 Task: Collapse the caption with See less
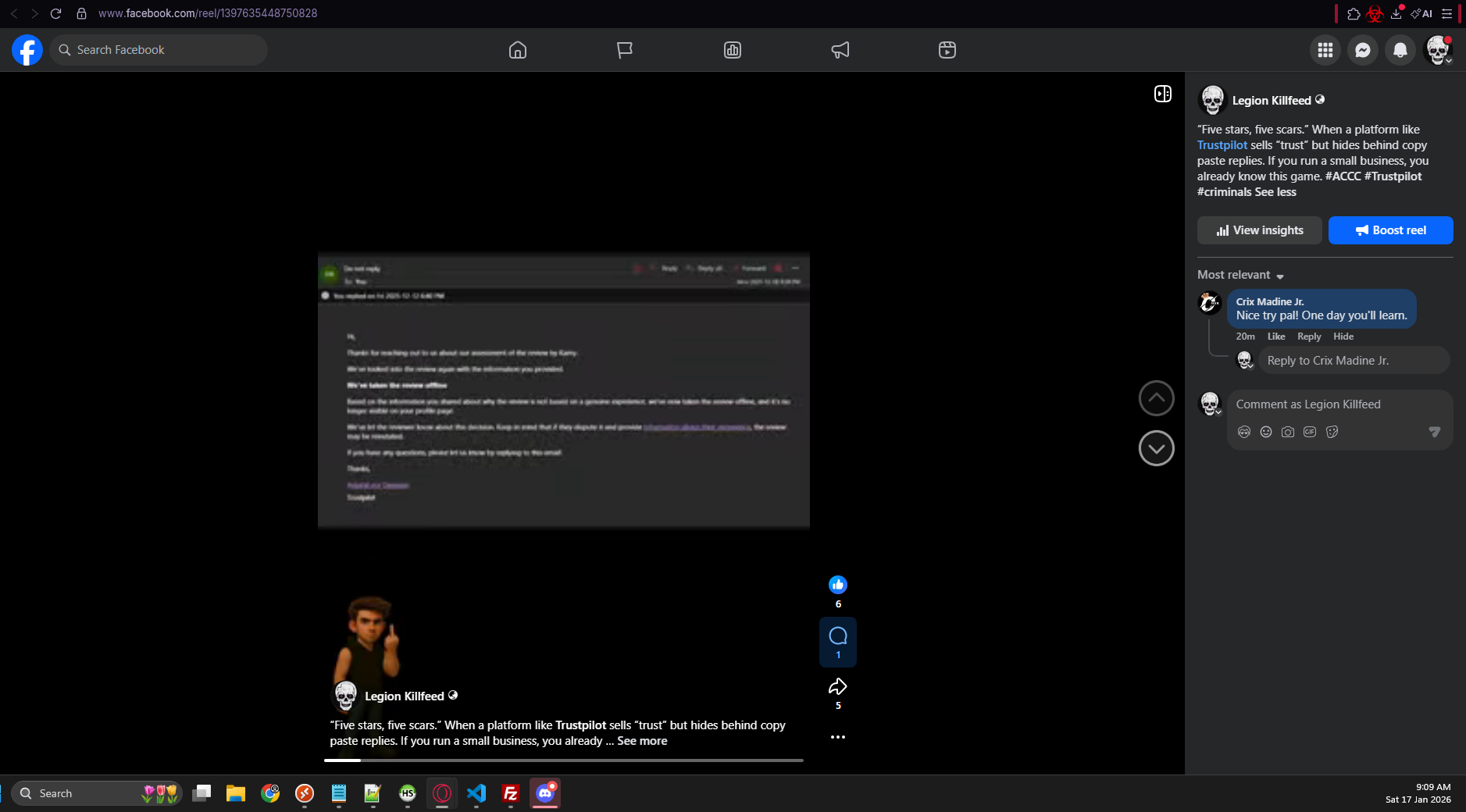coord(1275,192)
